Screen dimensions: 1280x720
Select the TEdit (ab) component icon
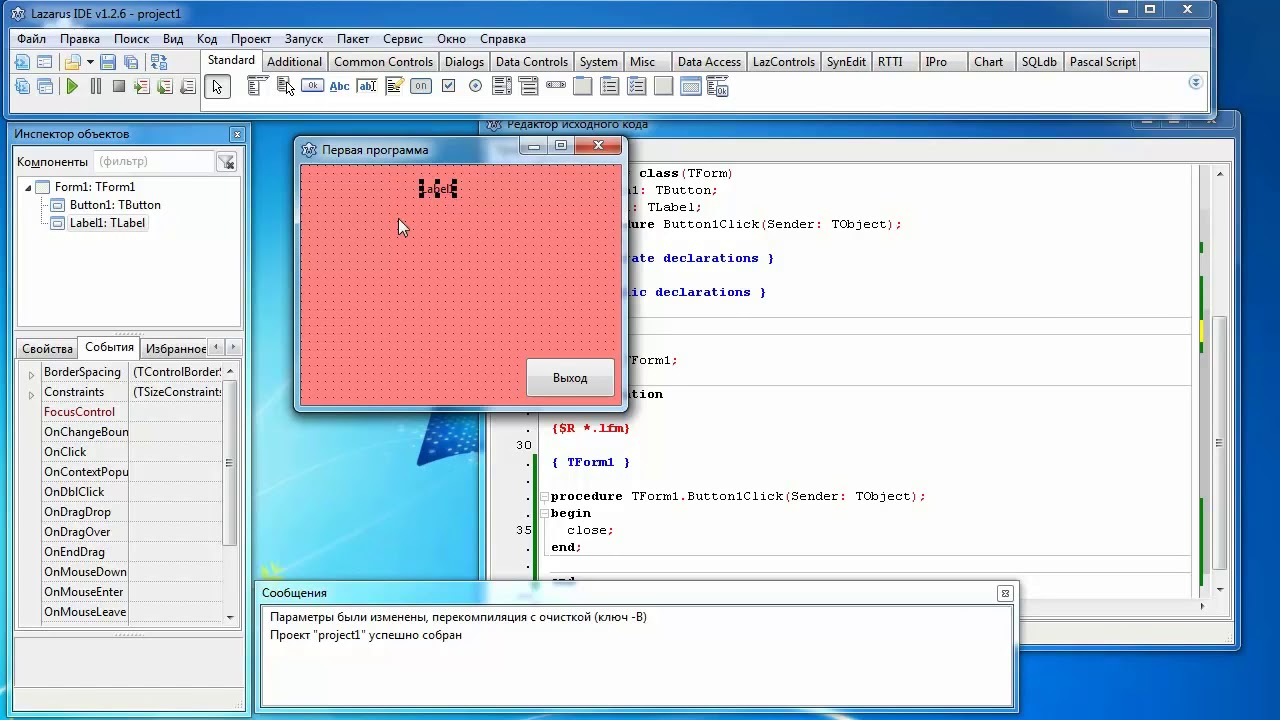367,86
